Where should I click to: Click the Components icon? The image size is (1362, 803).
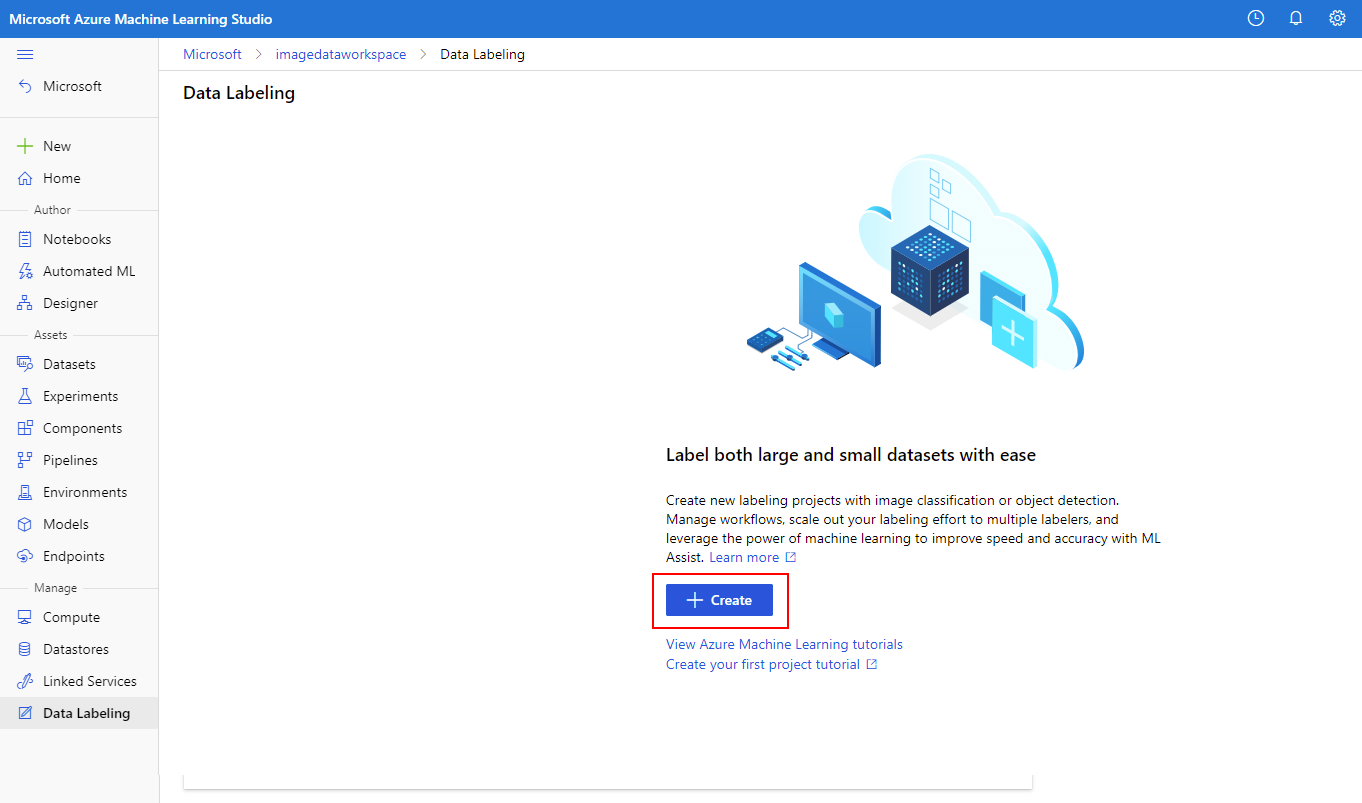(25, 428)
